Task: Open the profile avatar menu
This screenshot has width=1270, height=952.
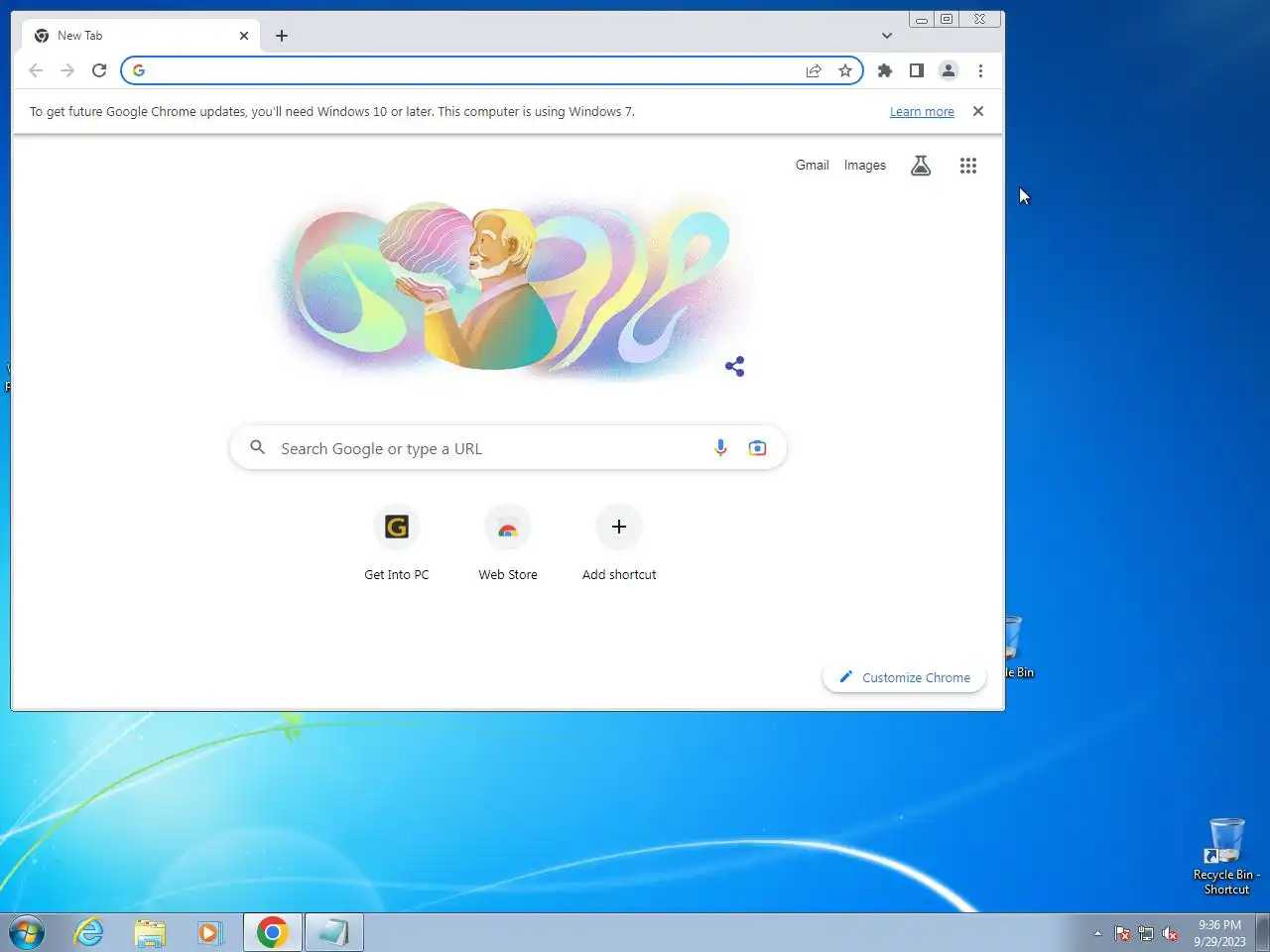Action: click(x=949, y=70)
